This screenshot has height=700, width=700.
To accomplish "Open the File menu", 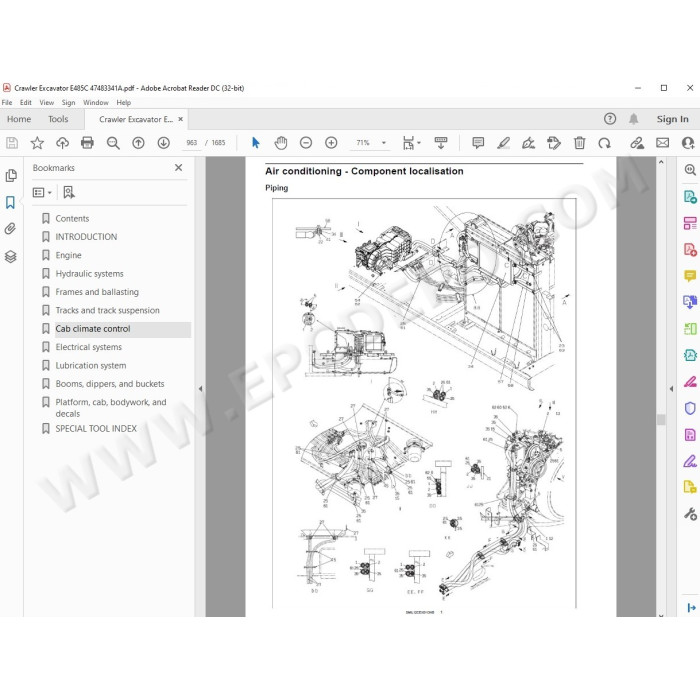I will (x=7, y=103).
